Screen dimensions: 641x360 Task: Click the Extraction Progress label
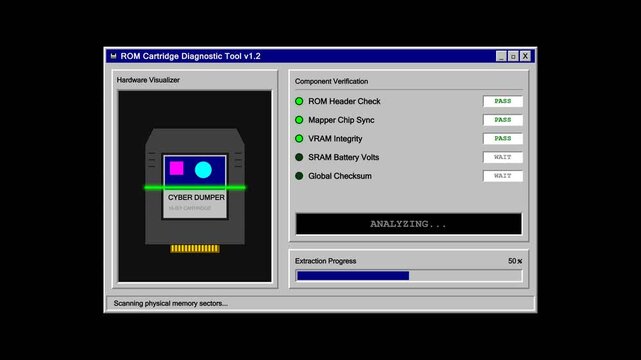[325, 261]
